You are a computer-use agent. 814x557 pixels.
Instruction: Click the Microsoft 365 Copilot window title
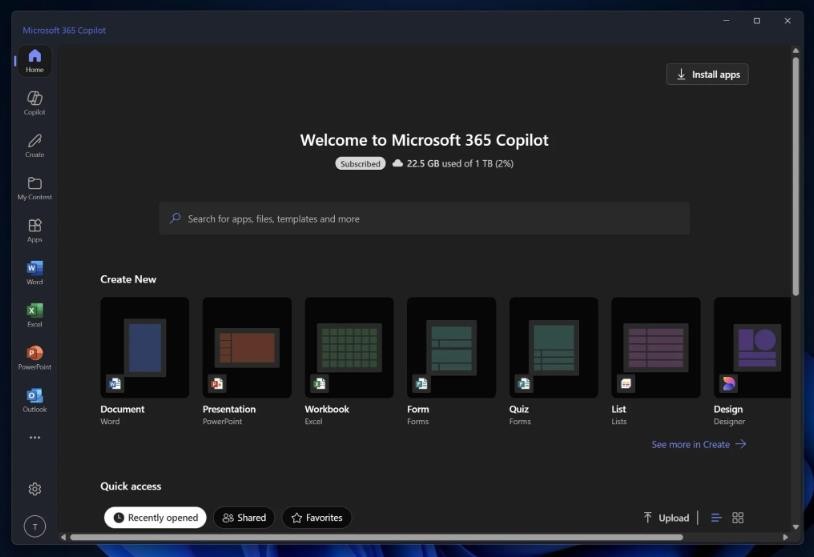coord(64,30)
